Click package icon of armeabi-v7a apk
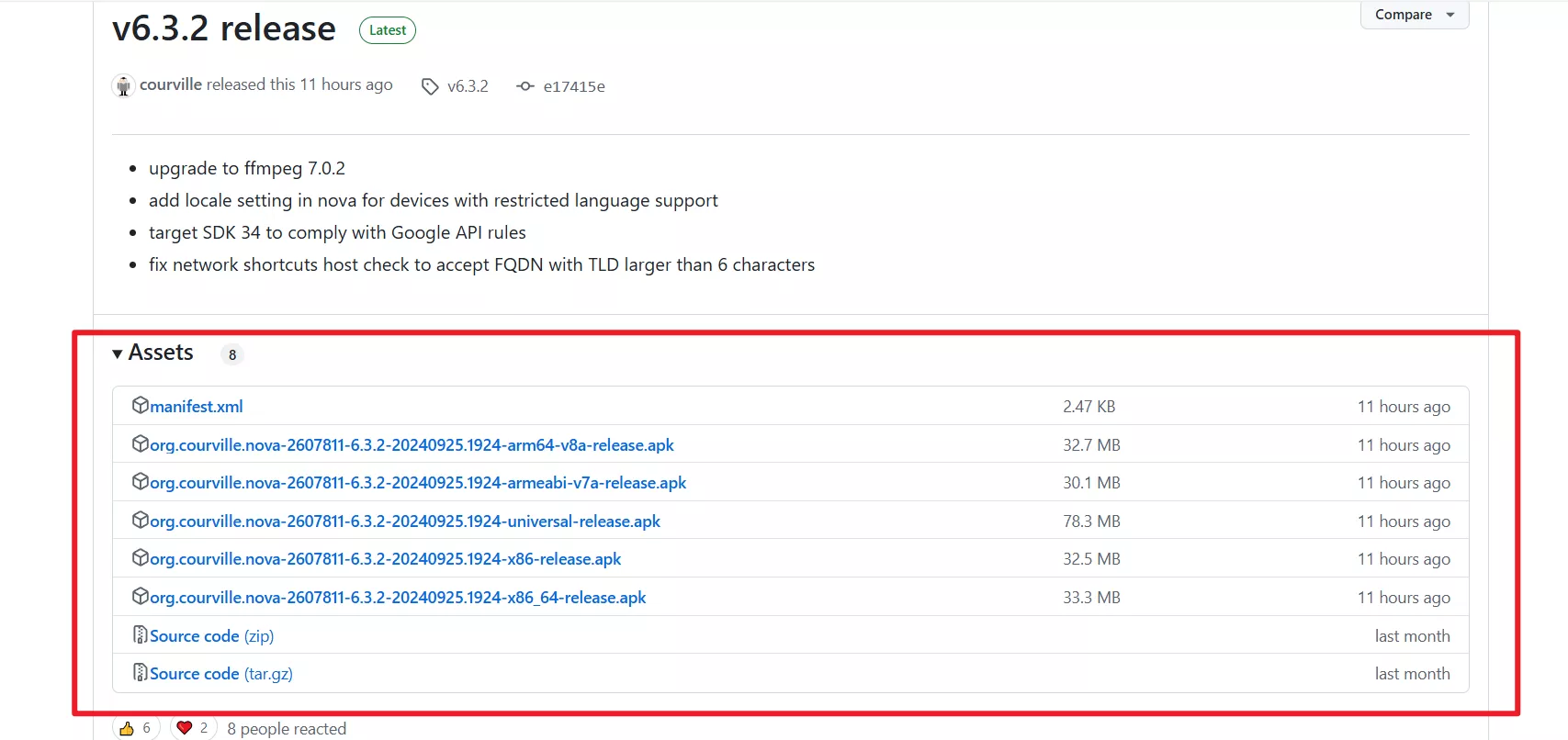The width and height of the screenshot is (1568, 740). [x=141, y=481]
